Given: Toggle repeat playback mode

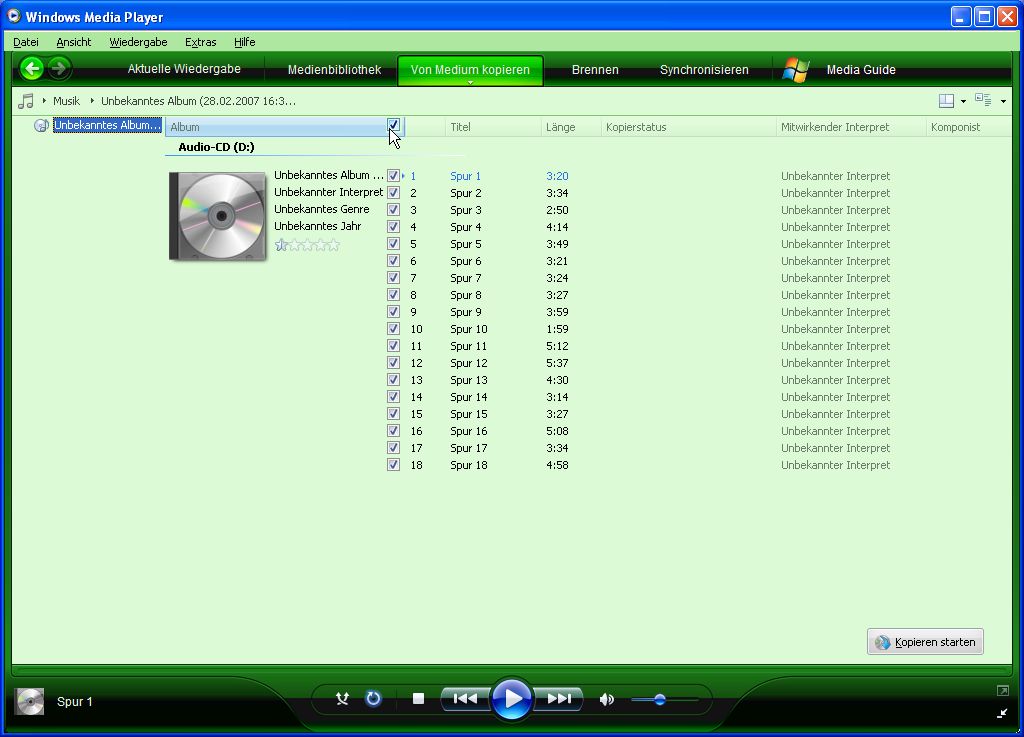Looking at the screenshot, I should pos(373,699).
